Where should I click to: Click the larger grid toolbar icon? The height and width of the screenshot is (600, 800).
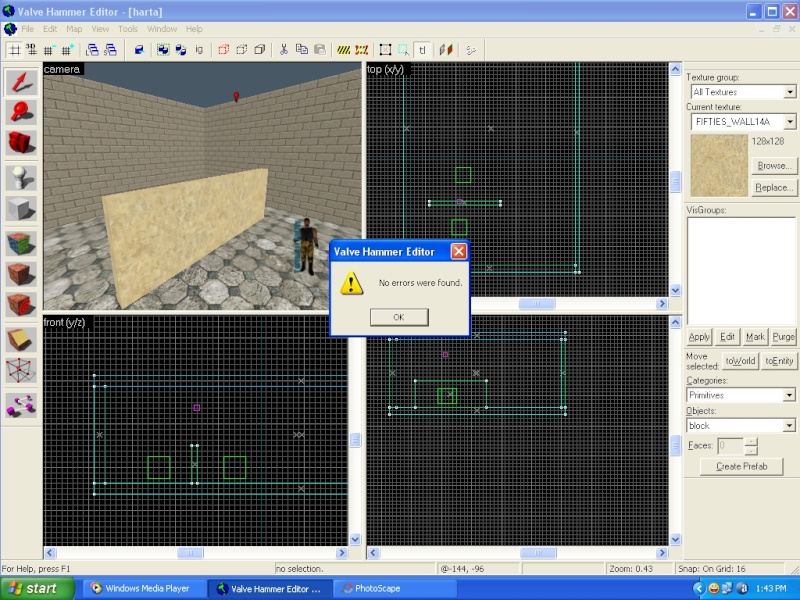point(67,50)
